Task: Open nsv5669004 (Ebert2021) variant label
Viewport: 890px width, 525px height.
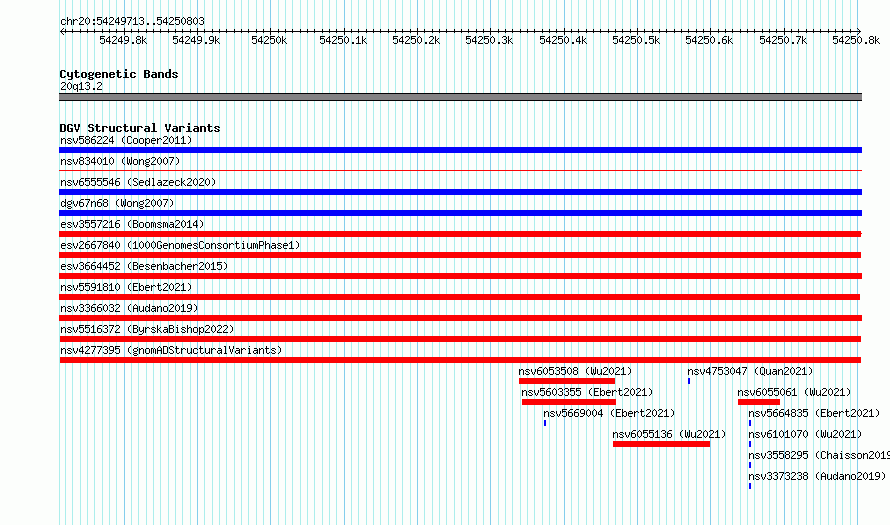Action: point(609,413)
